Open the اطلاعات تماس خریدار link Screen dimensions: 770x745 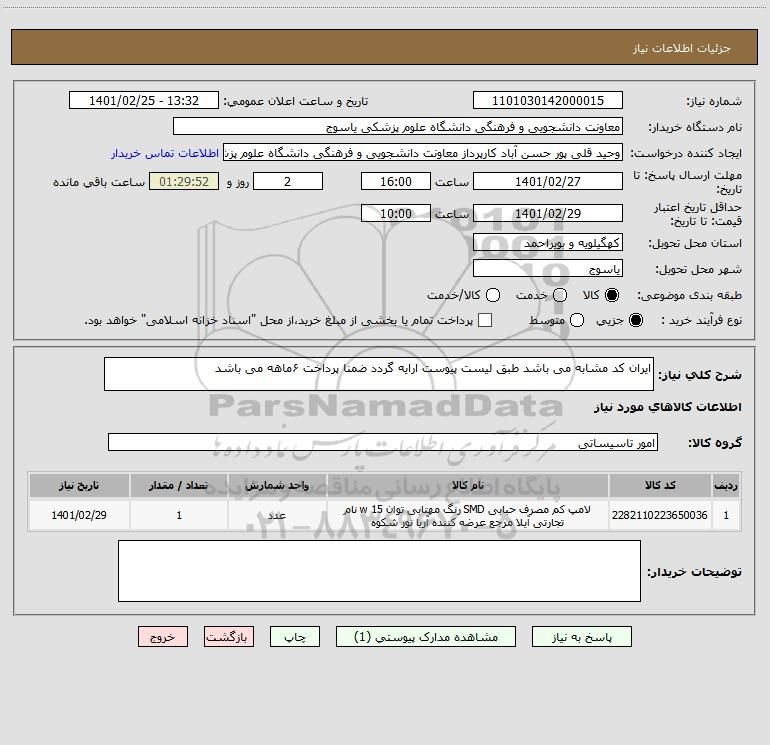[165, 153]
